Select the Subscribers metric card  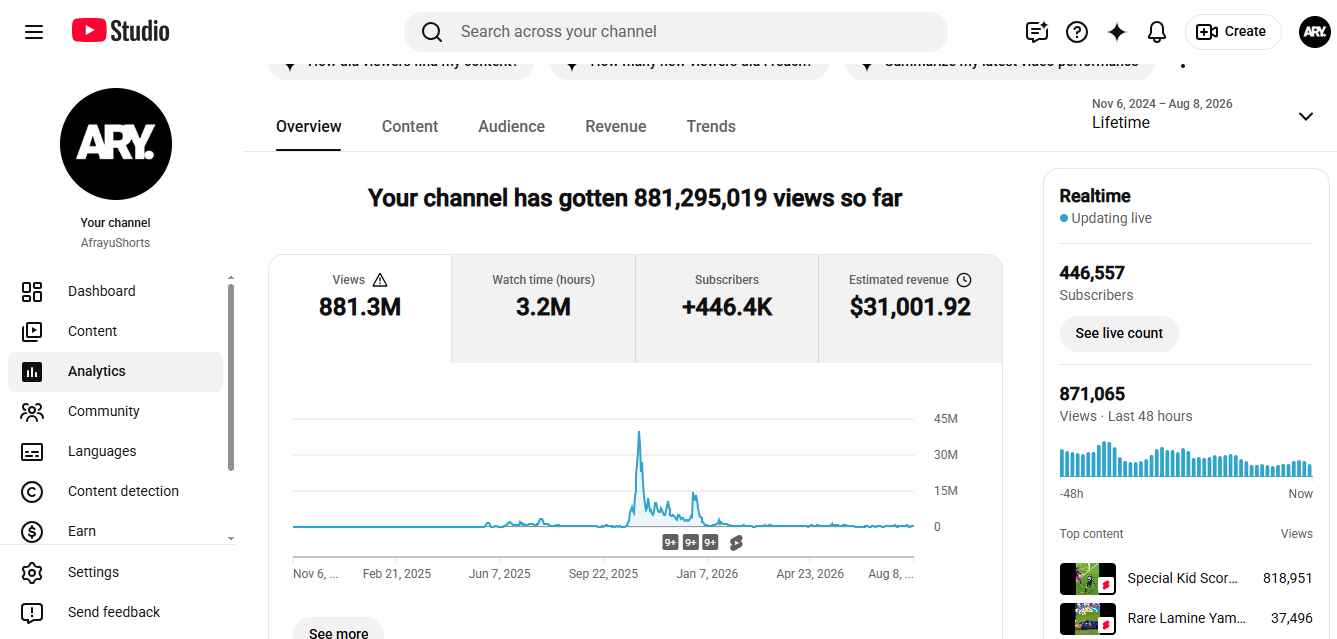click(x=727, y=308)
